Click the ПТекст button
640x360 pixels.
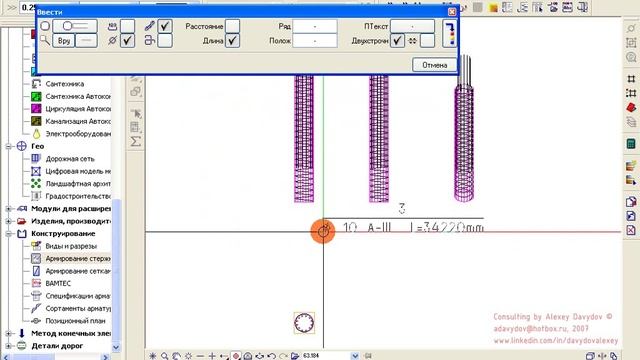coord(412,26)
